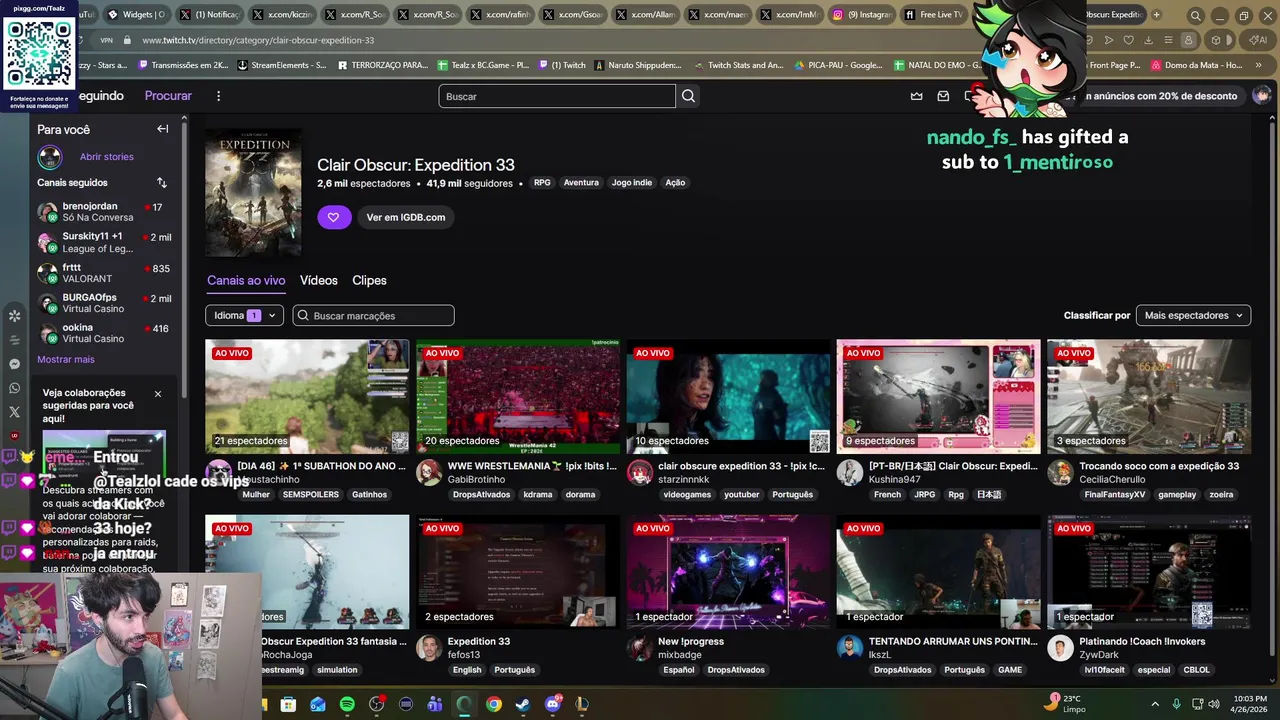Show hidden system tray icons
Viewport: 1280px width, 720px height.
coord(1154,704)
